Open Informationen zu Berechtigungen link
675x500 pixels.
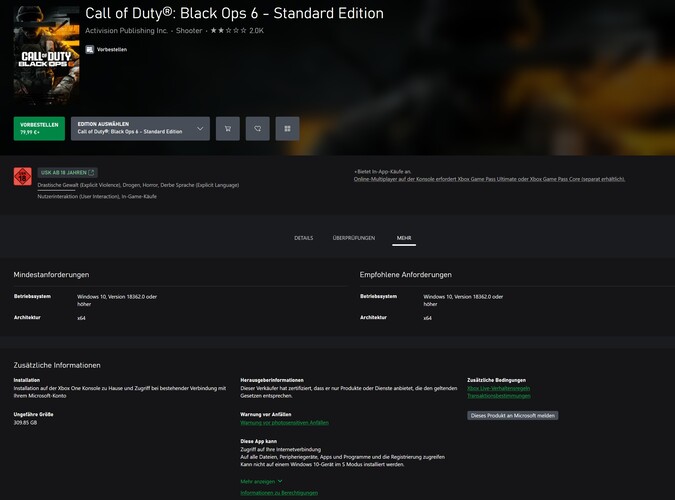(279, 493)
